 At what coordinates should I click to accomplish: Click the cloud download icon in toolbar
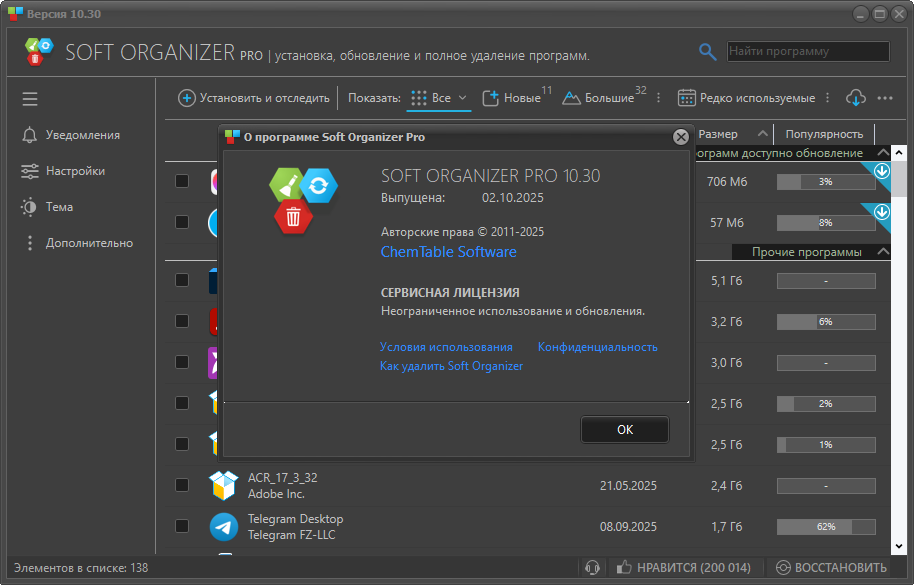(855, 98)
